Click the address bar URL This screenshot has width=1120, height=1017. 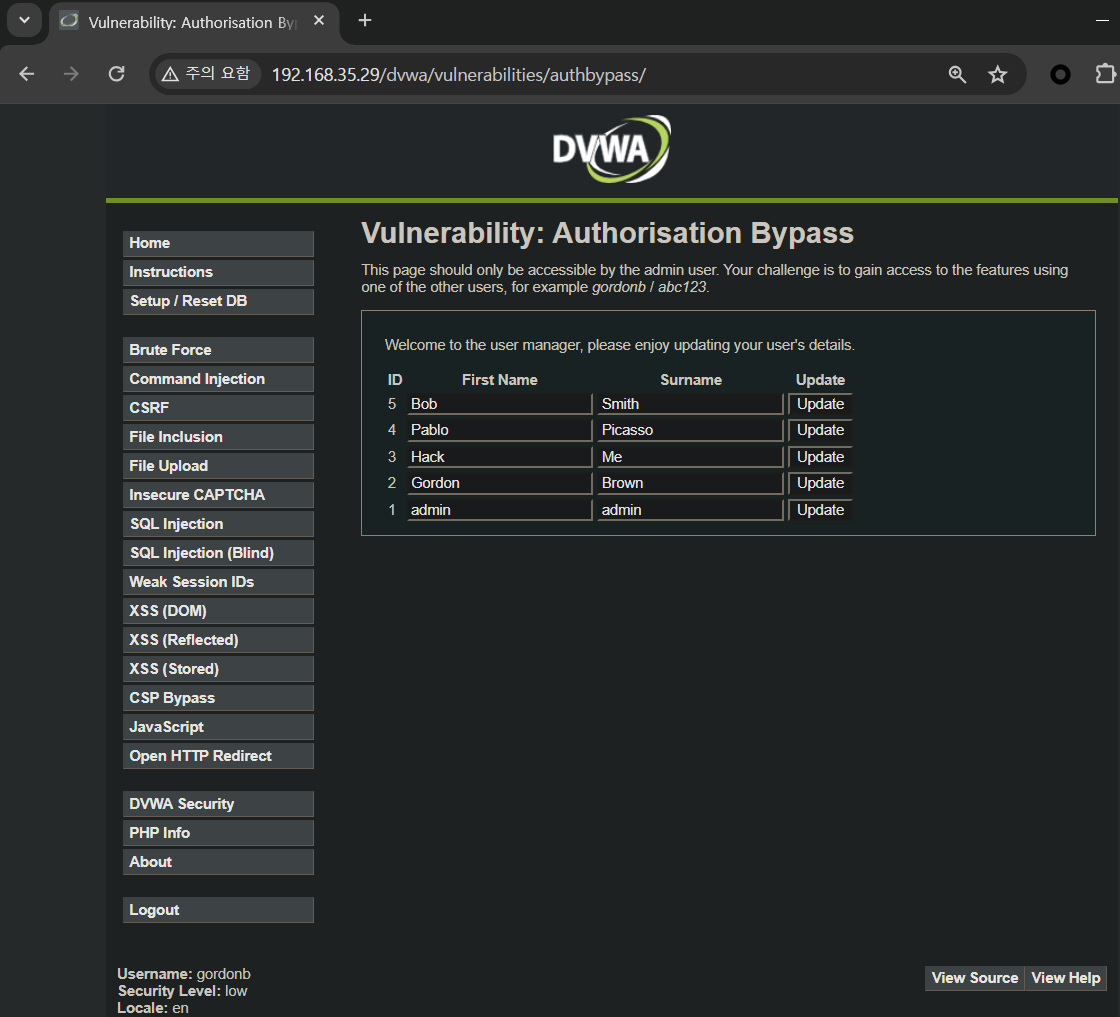pyautogui.click(x=459, y=75)
